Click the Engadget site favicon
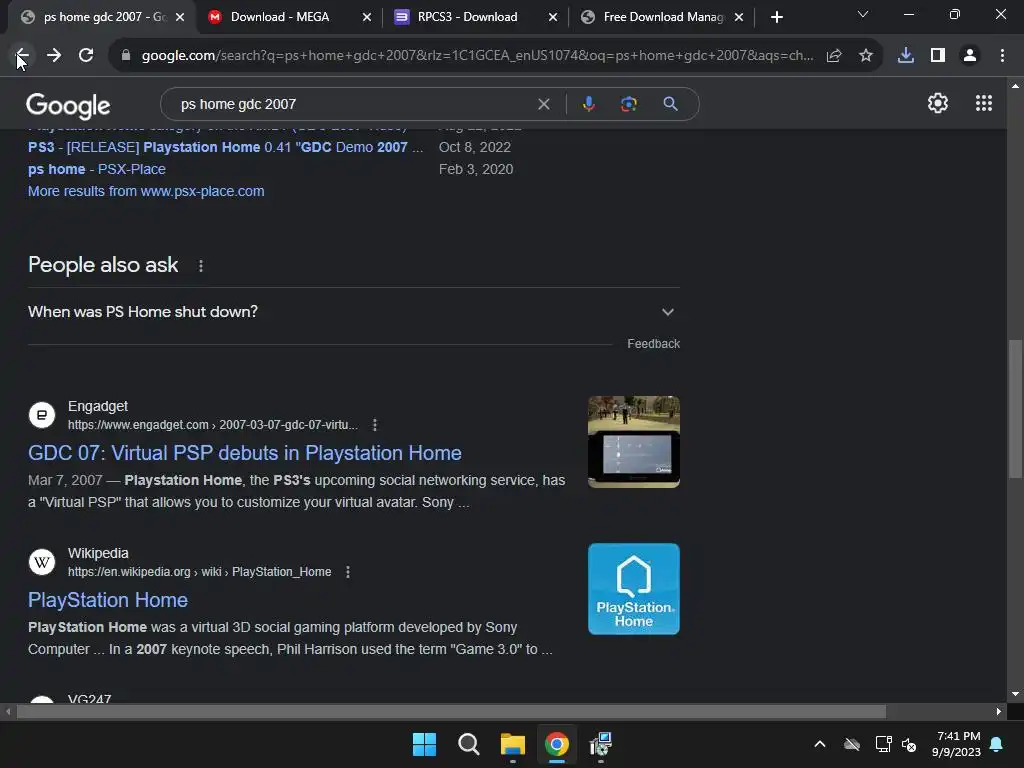The height and width of the screenshot is (768, 1024). (x=42, y=415)
